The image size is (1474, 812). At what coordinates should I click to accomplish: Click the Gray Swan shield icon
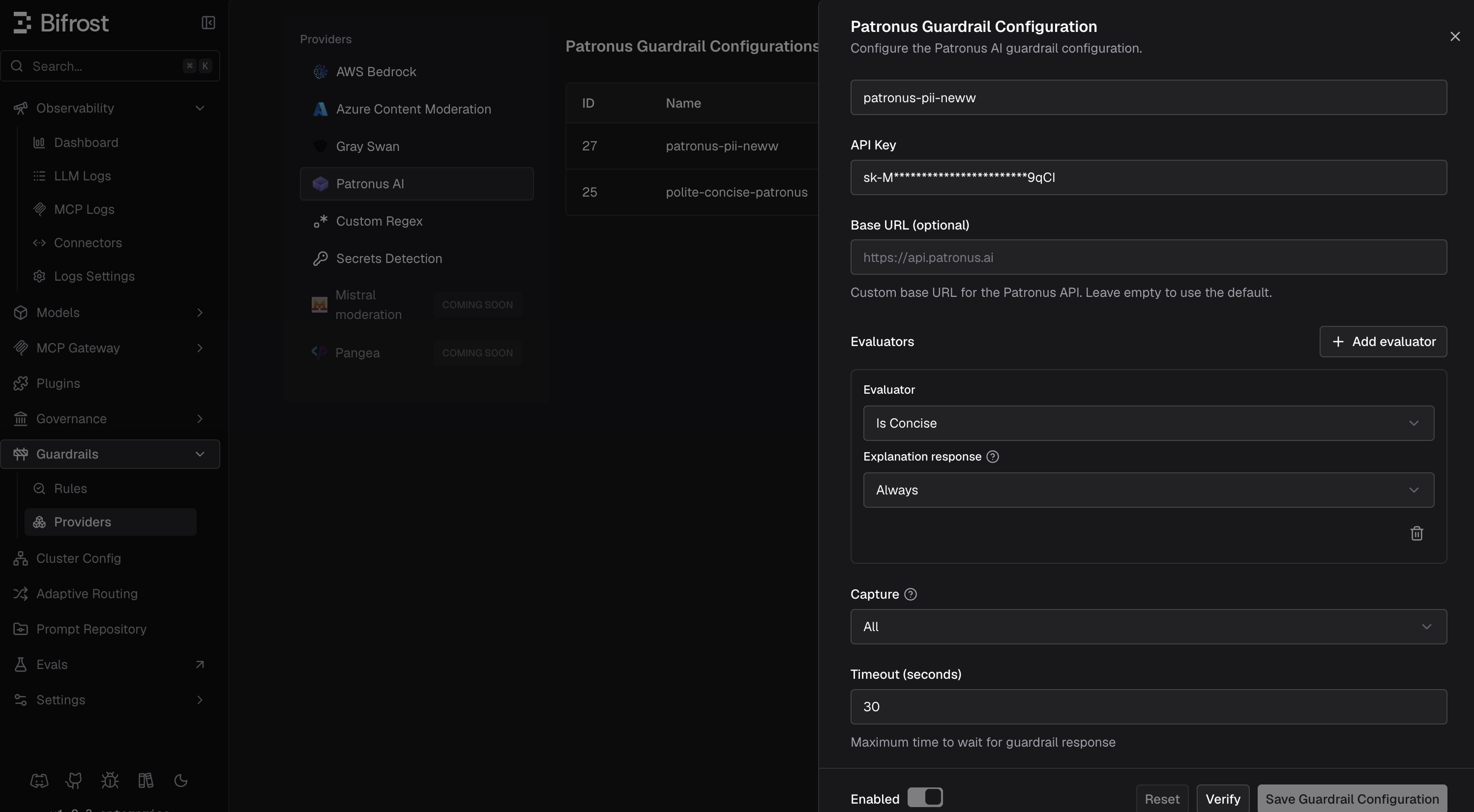[x=321, y=146]
